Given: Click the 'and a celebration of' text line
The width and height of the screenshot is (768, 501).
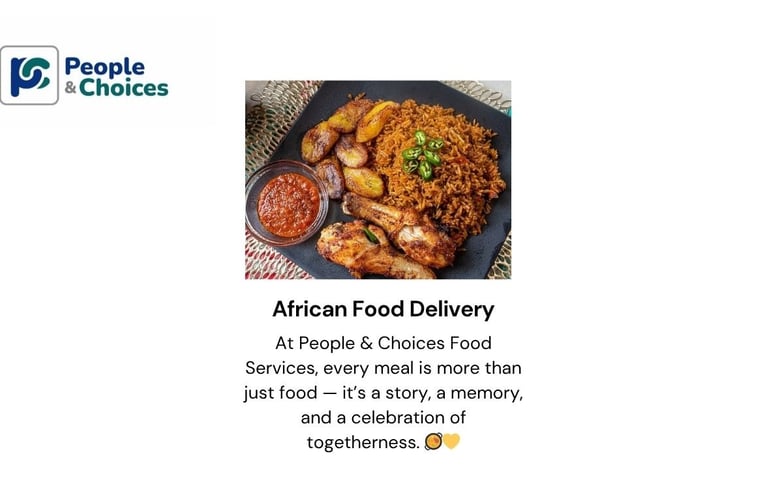Looking at the screenshot, I should 383,416.
